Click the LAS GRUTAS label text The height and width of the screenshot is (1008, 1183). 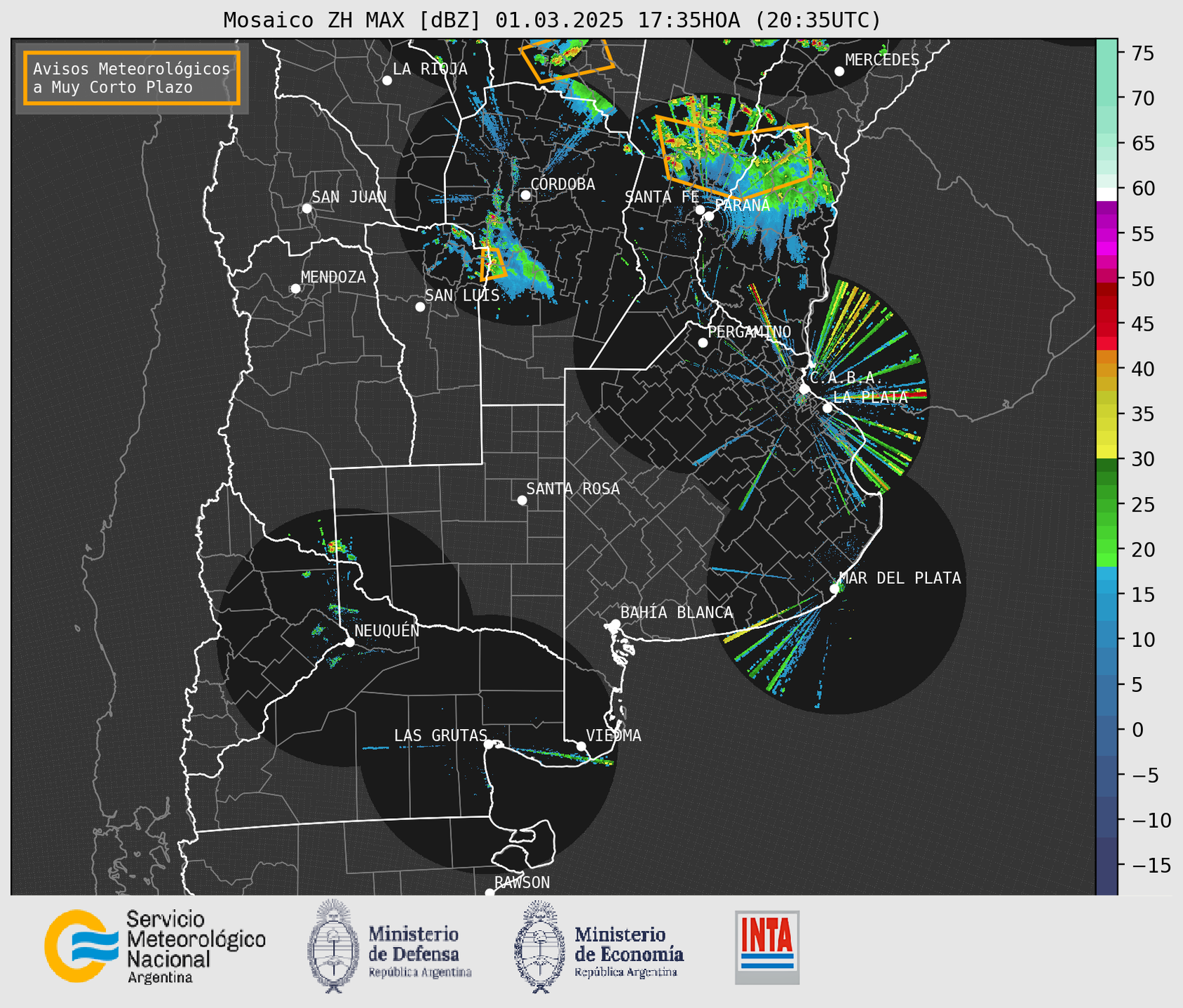[440, 736]
